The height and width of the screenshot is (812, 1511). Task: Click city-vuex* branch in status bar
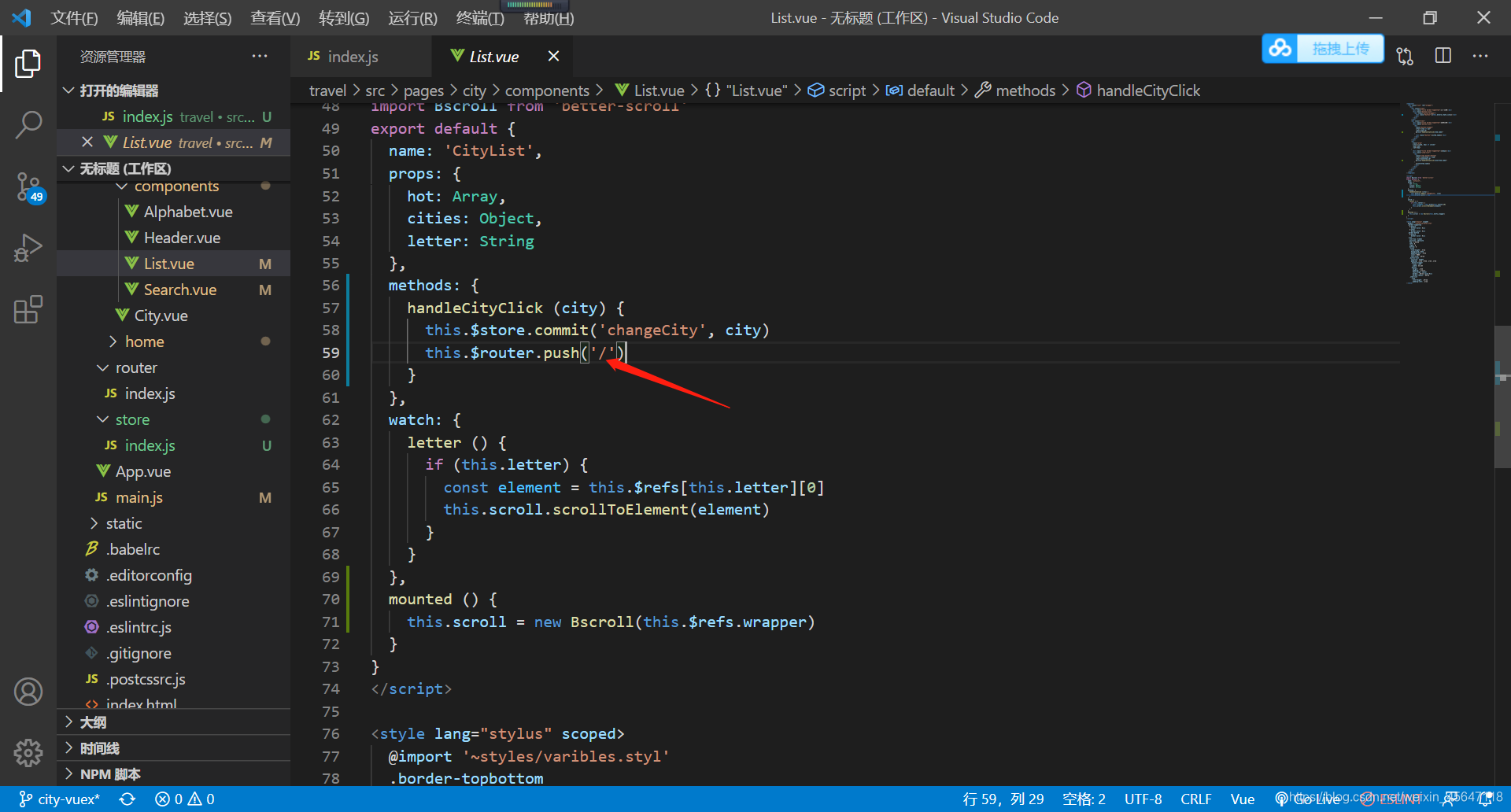click(x=60, y=799)
